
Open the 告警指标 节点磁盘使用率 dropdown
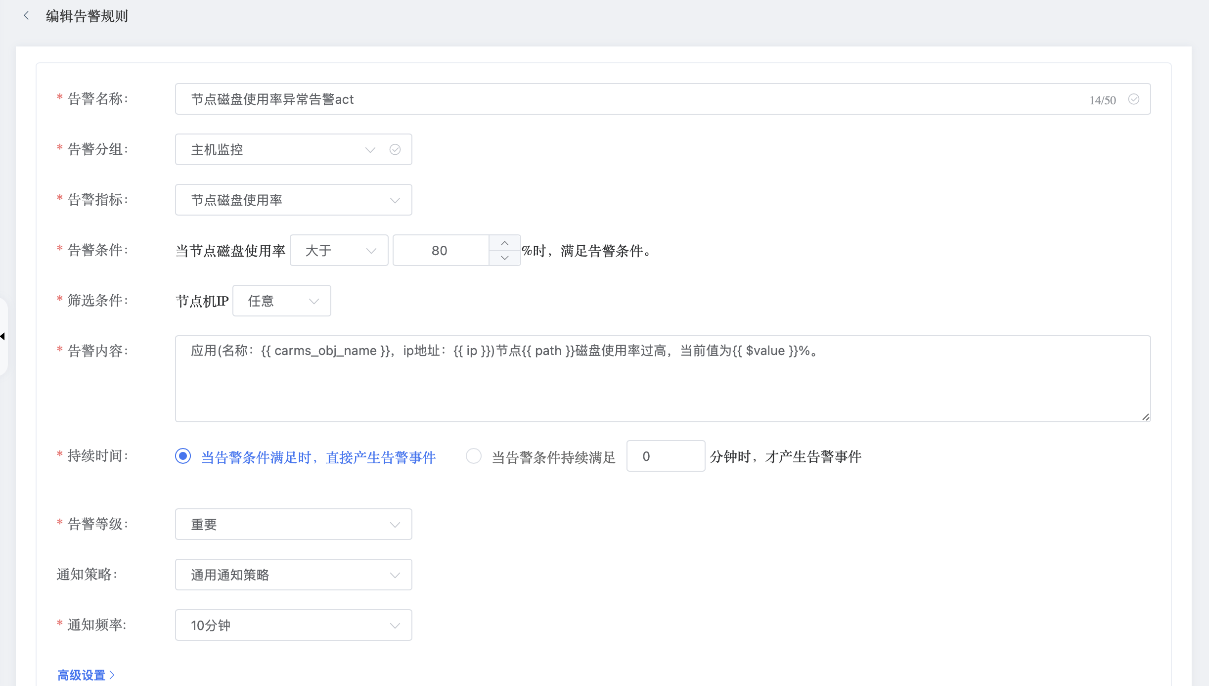(x=292, y=200)
